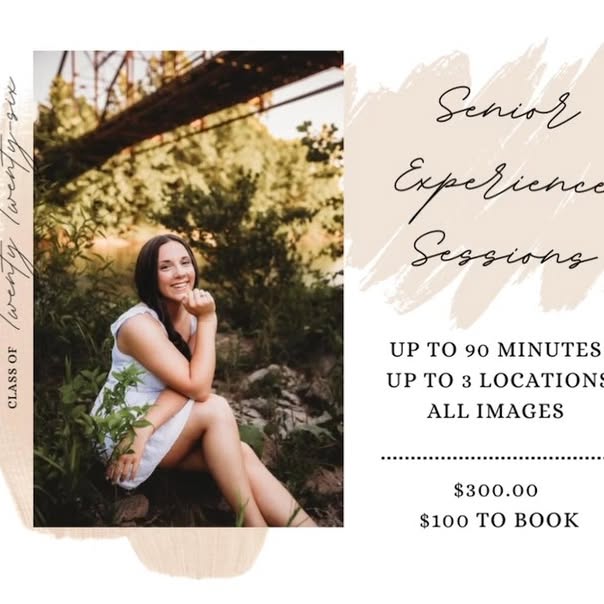The image size is (604, 604).
Task: Click the vertical 'twenty twenty-six' script text
Action: click(17, 204)
